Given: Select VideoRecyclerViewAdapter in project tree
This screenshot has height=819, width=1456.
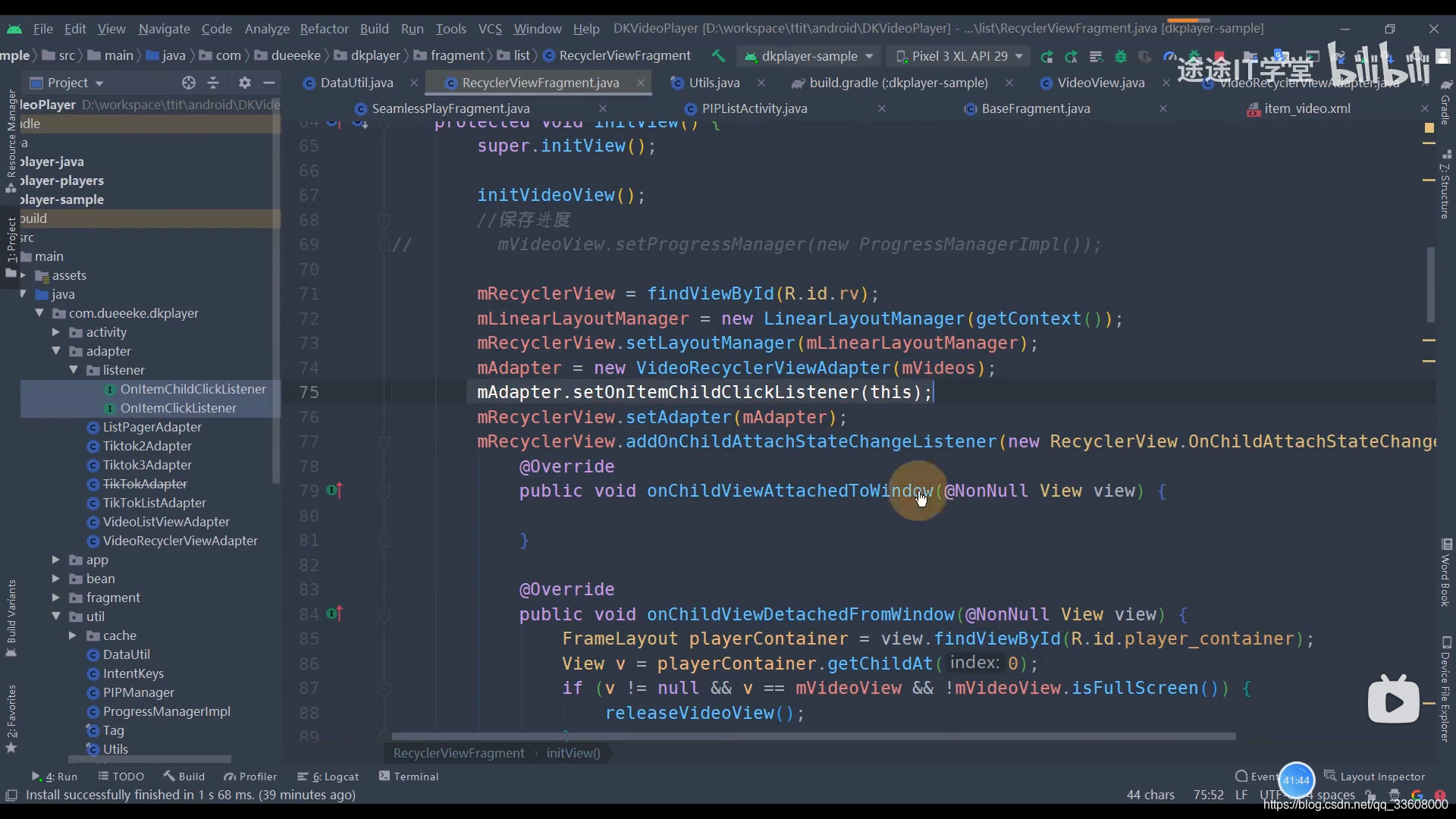Looking at the screenshot, I should coord(180,541).
